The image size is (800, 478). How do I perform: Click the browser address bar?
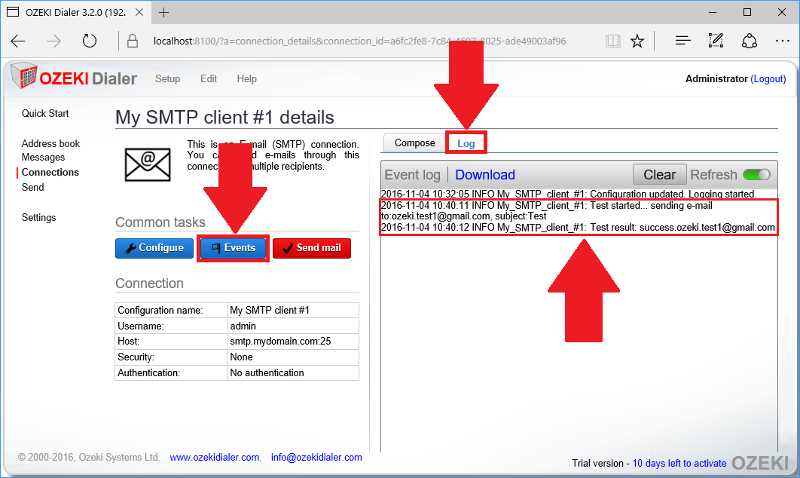pos(360,41)
